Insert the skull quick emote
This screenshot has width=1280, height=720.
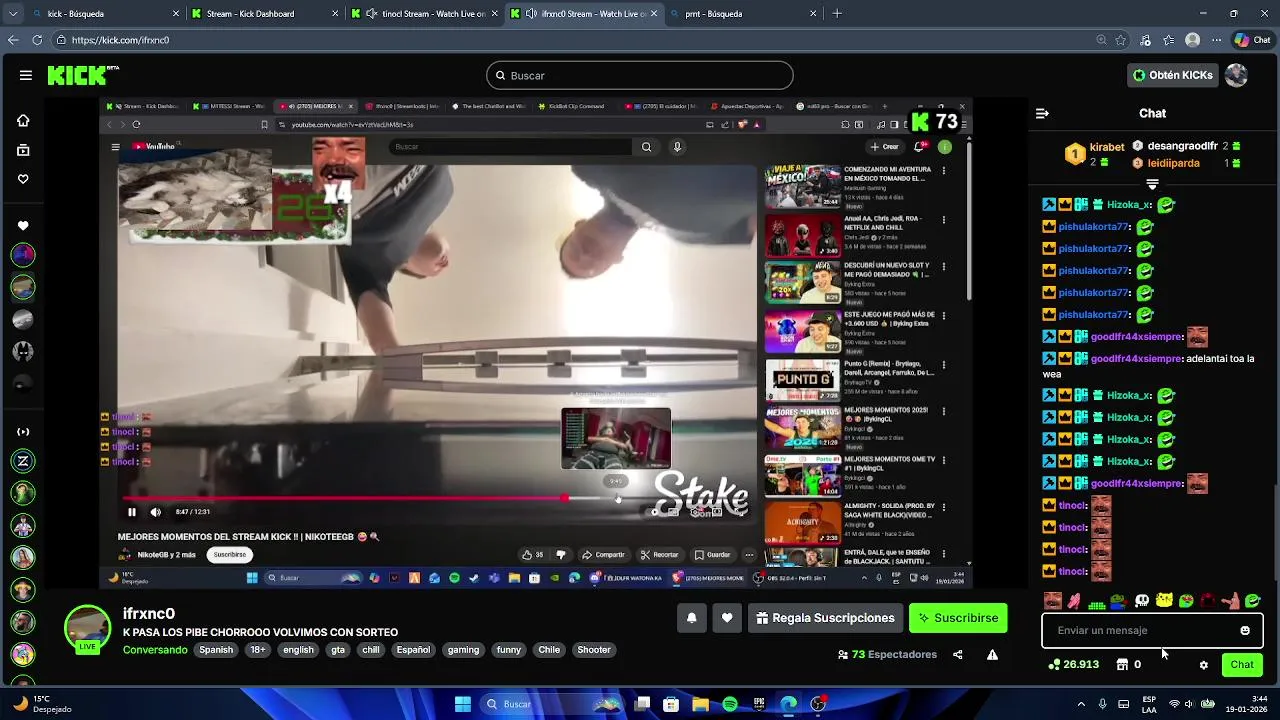click(1142, 601)
